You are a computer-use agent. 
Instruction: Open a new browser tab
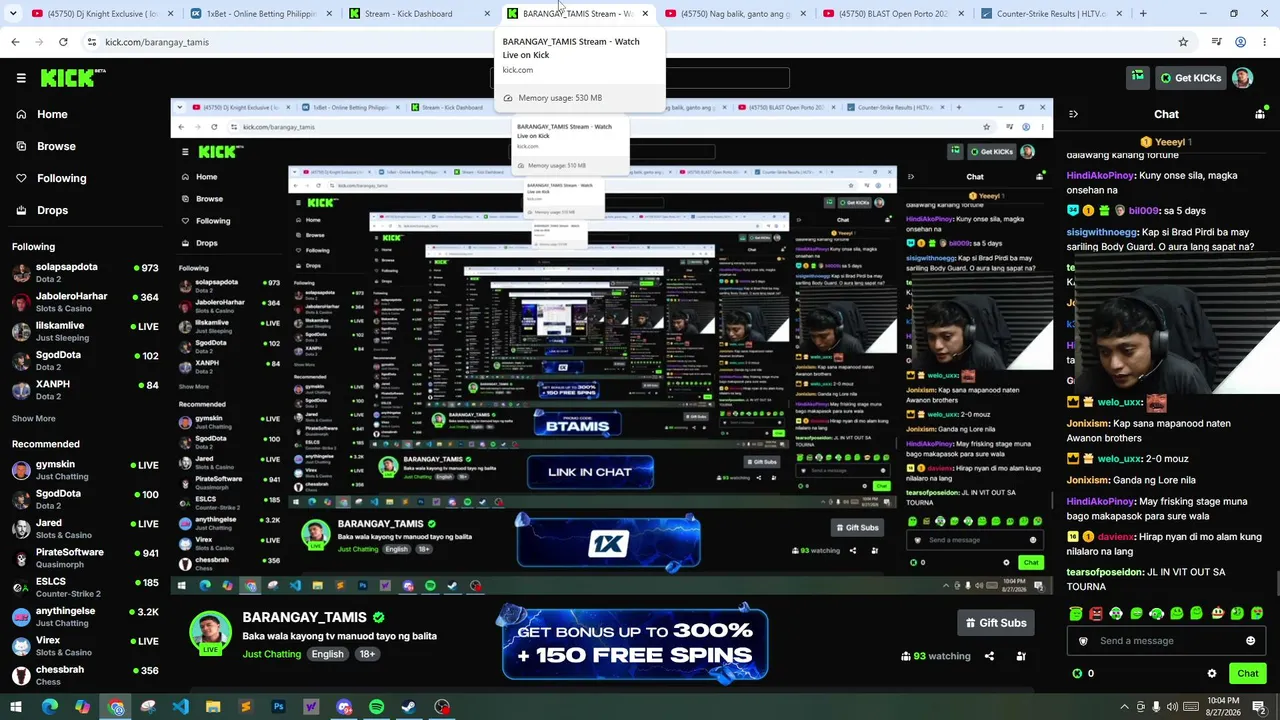[x=1143, y=14]
